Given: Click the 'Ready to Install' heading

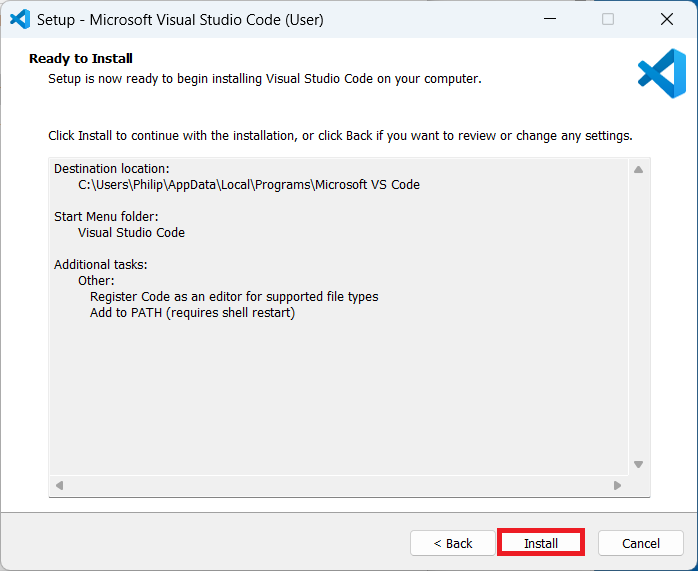Looking at the screenshot, I should tap(81, 59).
